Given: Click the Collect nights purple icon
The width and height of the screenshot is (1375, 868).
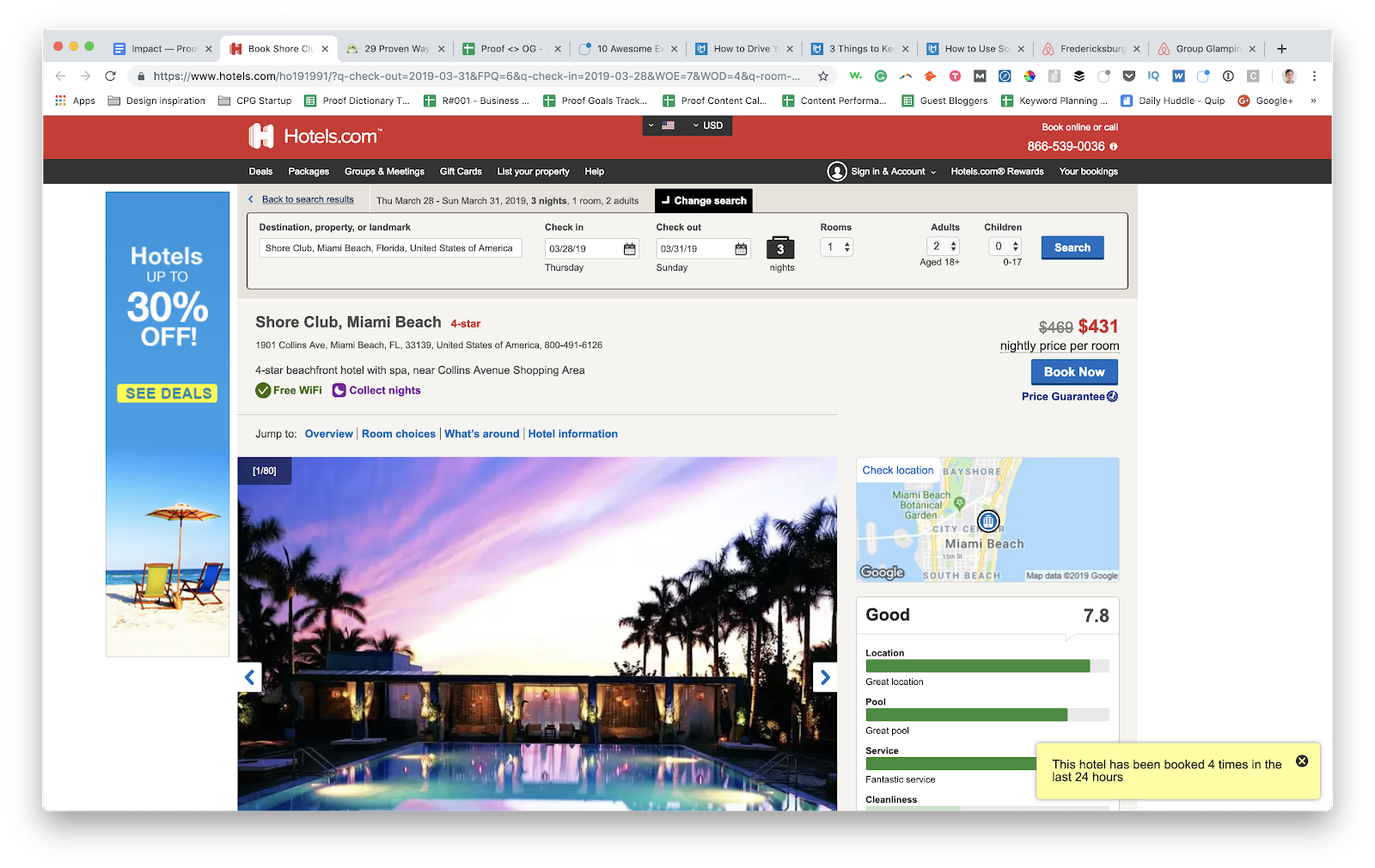Looking at the screenshot, I should (339, 390).
